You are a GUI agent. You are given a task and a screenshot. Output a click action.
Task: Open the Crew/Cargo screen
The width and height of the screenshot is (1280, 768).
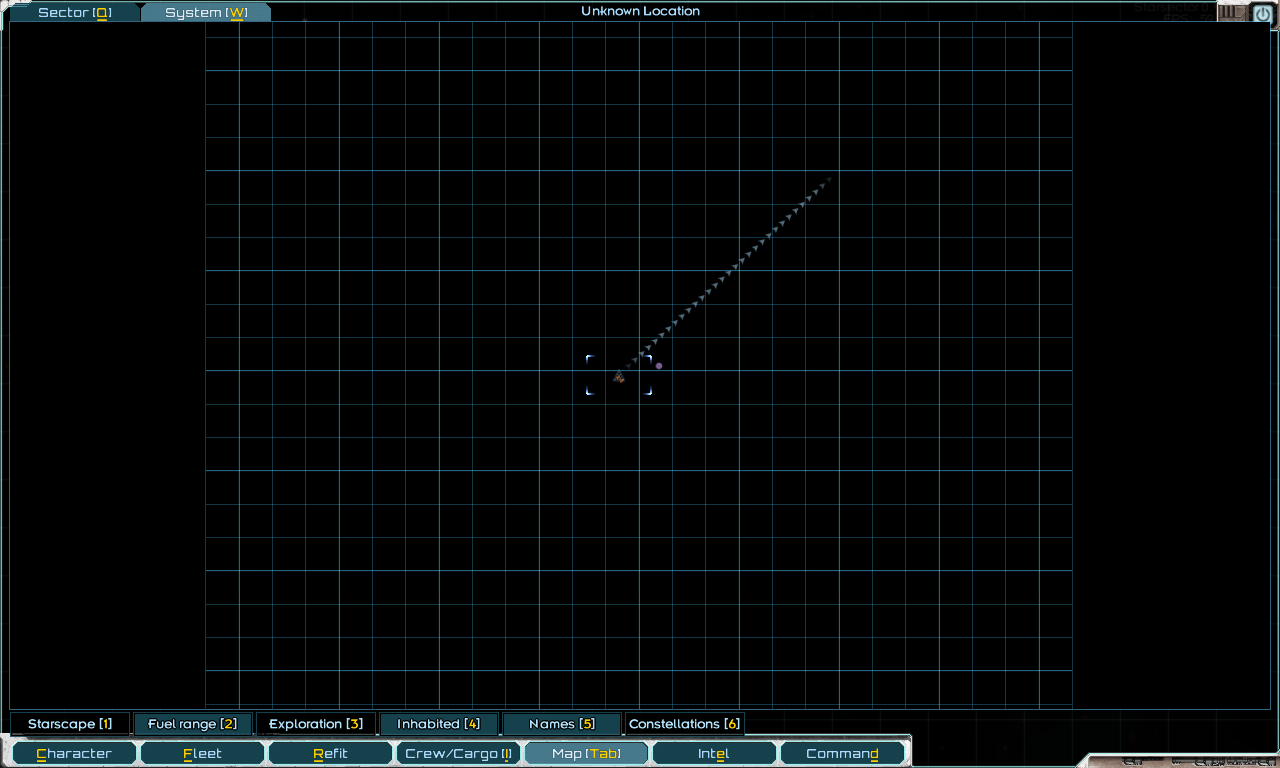[458, 754]
